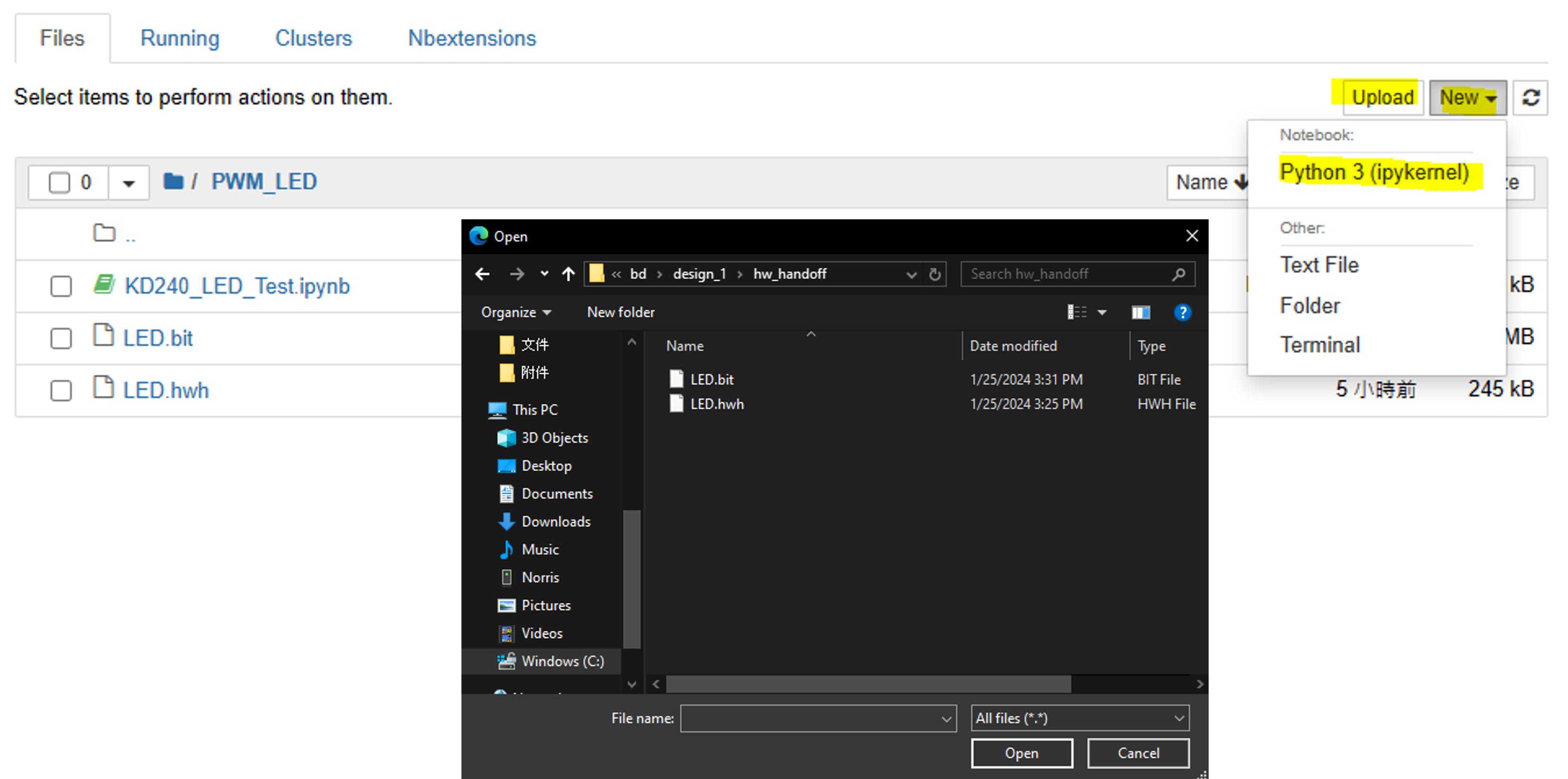
Task: Click the back arrow in the Open dialog
Action: point(482,274)
